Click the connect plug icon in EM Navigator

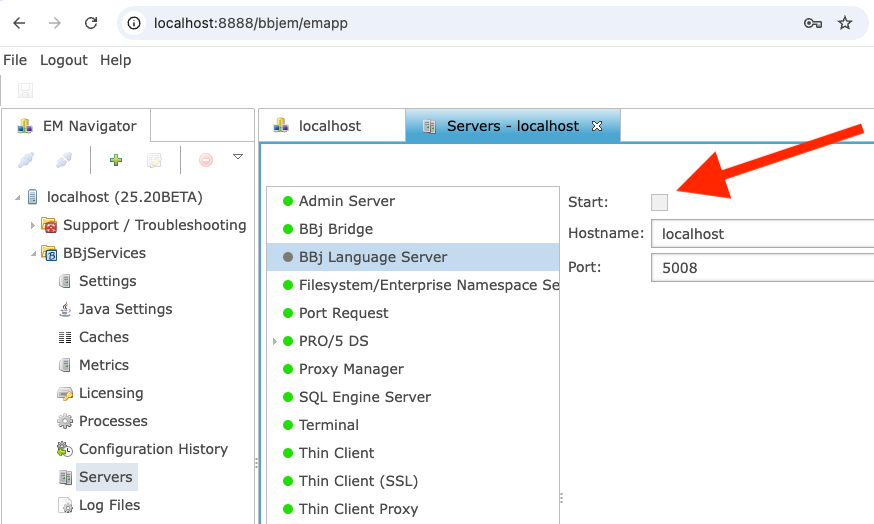click(x=26, y=161)
